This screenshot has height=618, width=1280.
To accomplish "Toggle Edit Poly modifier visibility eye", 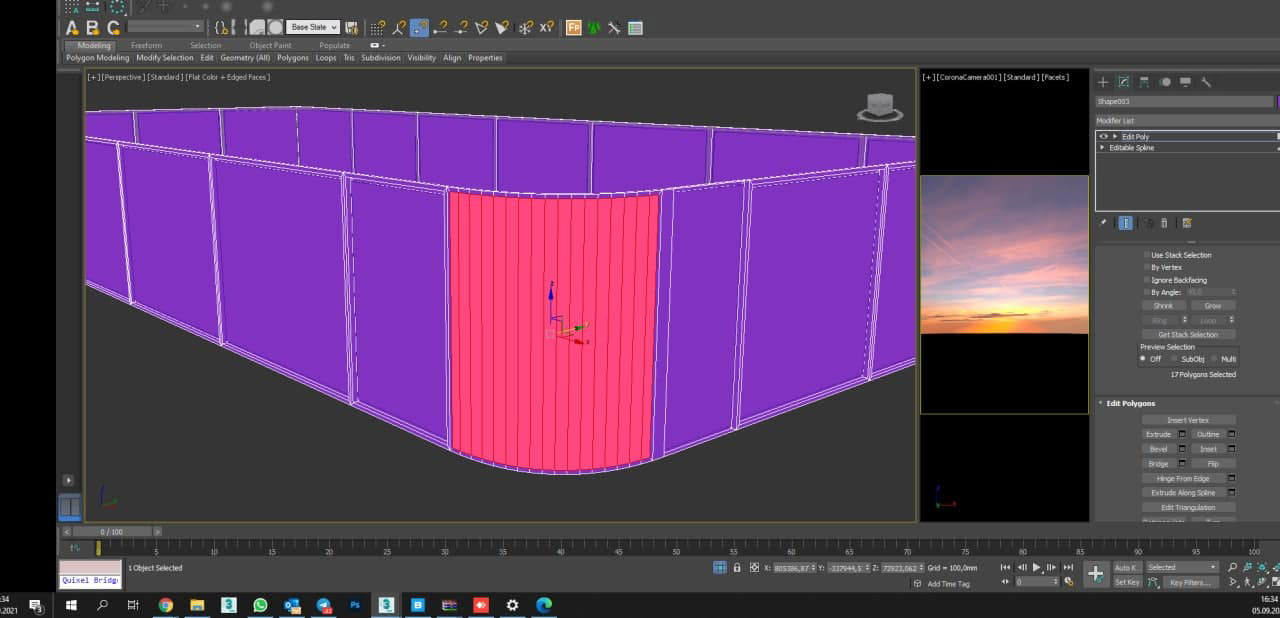I will pyautogui.click(x=1104, y=136).
